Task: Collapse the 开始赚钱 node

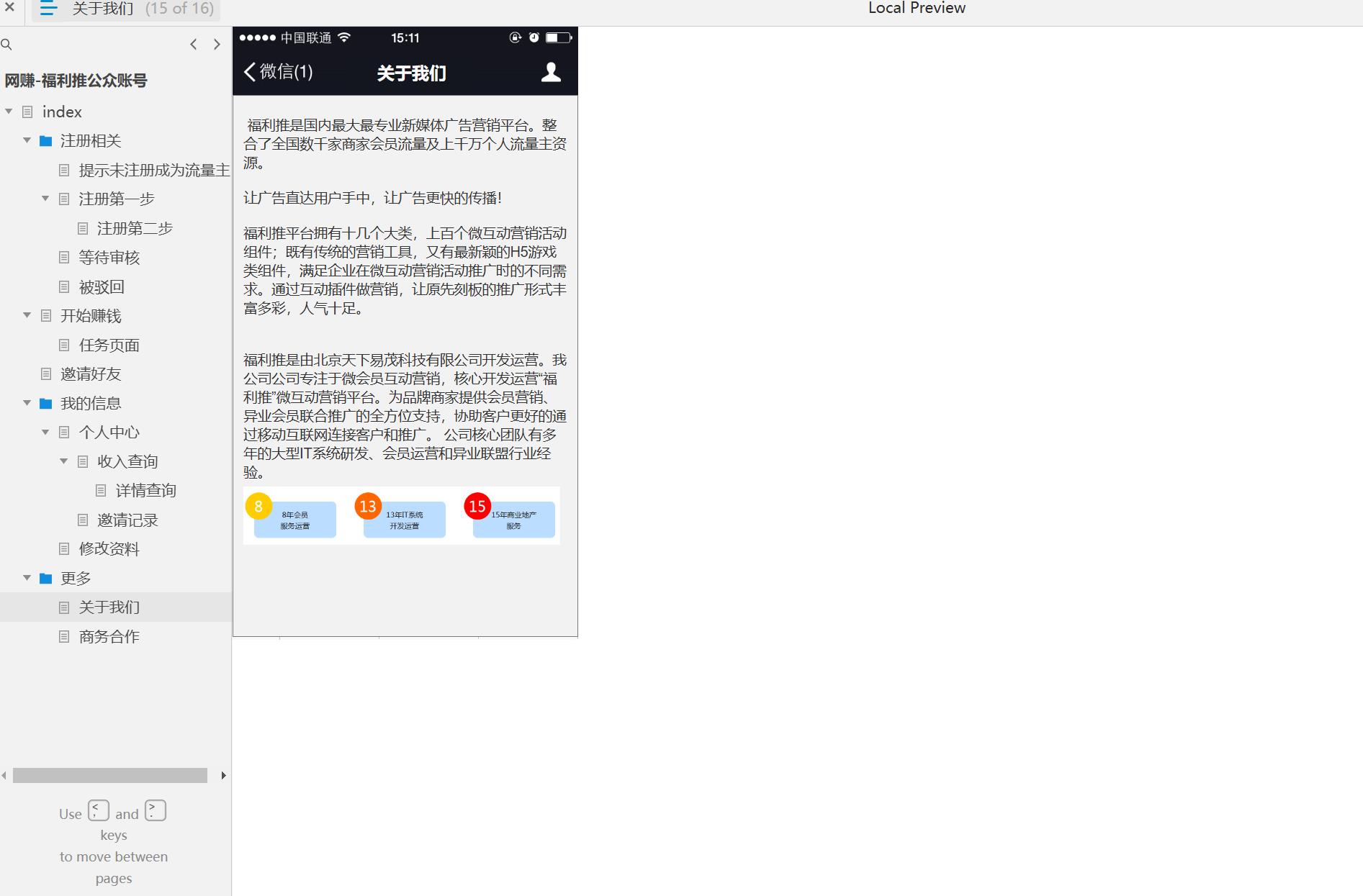Action: tap(27, 315)
